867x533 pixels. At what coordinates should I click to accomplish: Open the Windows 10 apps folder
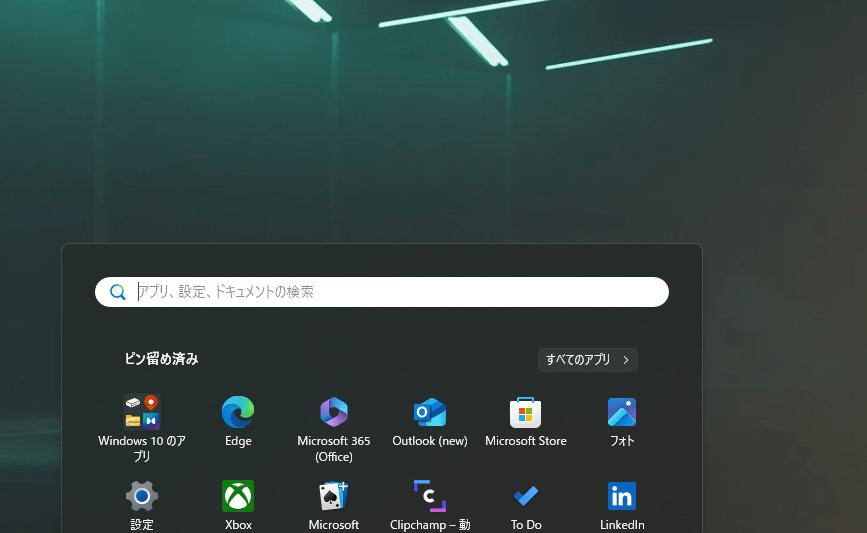click(x=142, y=412)
